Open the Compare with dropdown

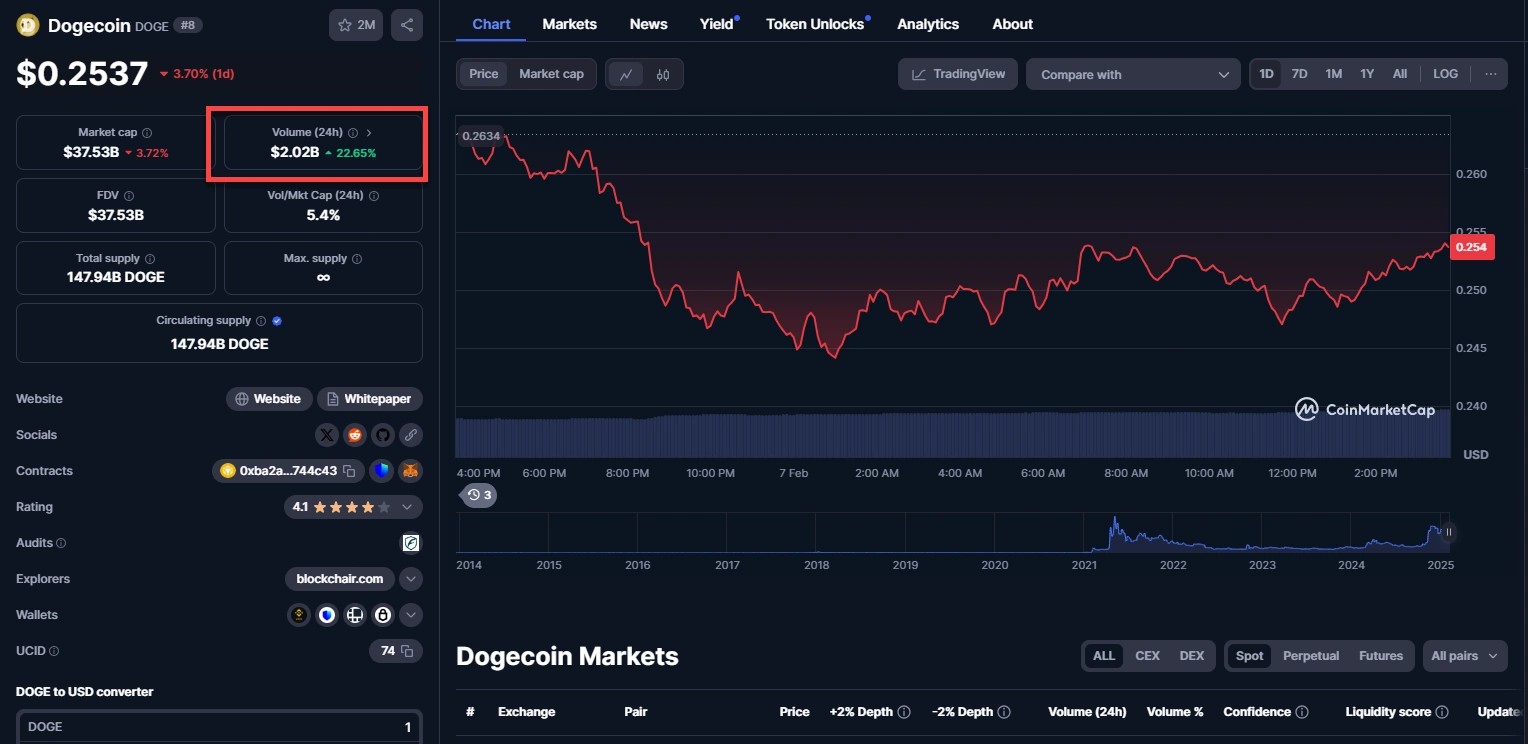tap(1133, 75)
